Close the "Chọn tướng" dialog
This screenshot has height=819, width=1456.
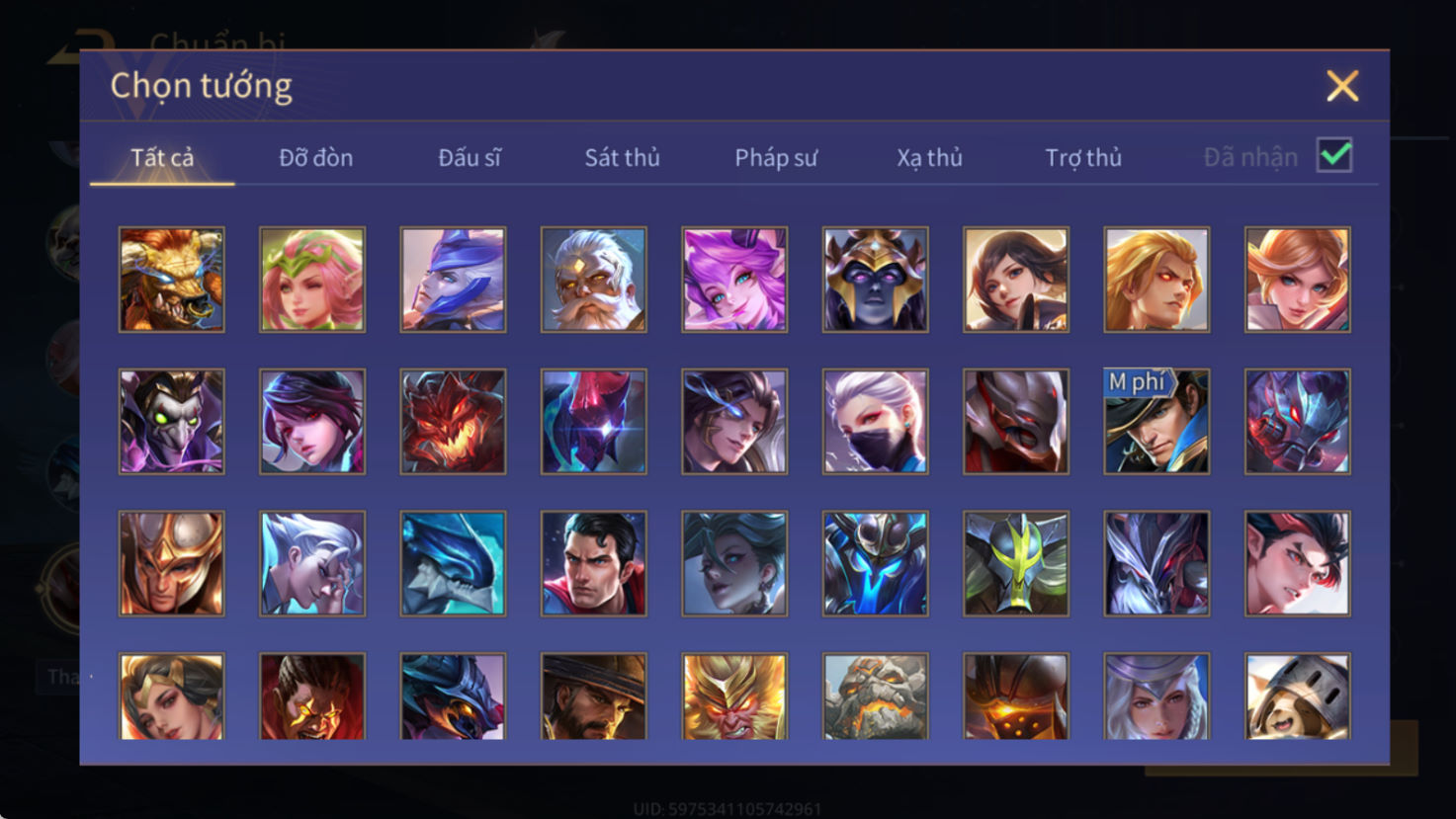1342,86
